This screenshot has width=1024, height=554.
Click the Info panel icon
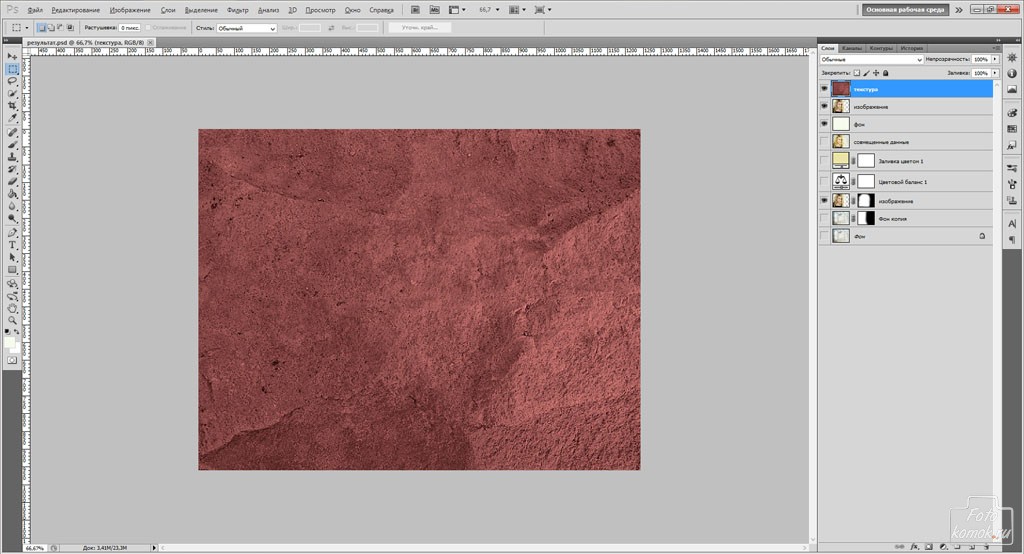point(1012,73)
